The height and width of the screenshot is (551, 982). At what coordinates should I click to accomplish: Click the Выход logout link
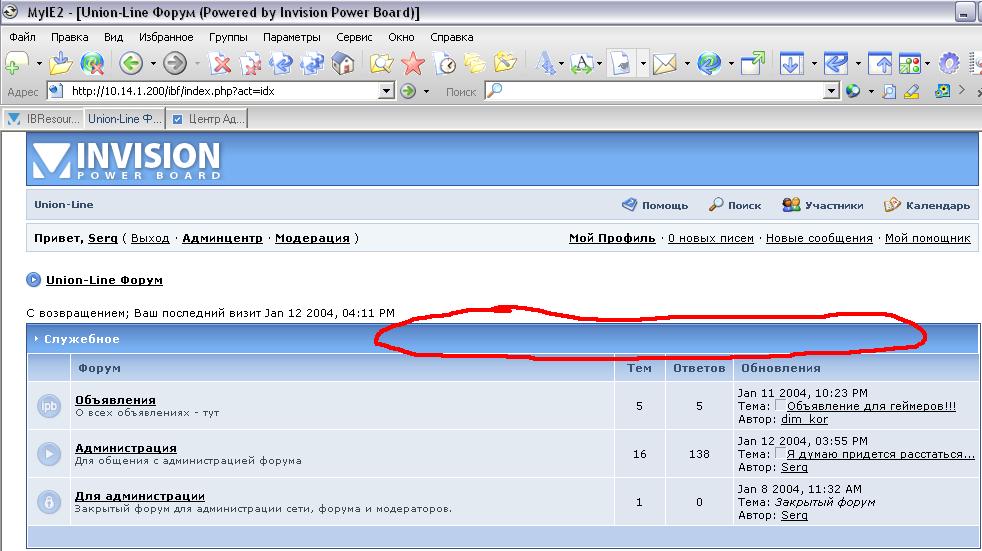(x=150, y=238)
